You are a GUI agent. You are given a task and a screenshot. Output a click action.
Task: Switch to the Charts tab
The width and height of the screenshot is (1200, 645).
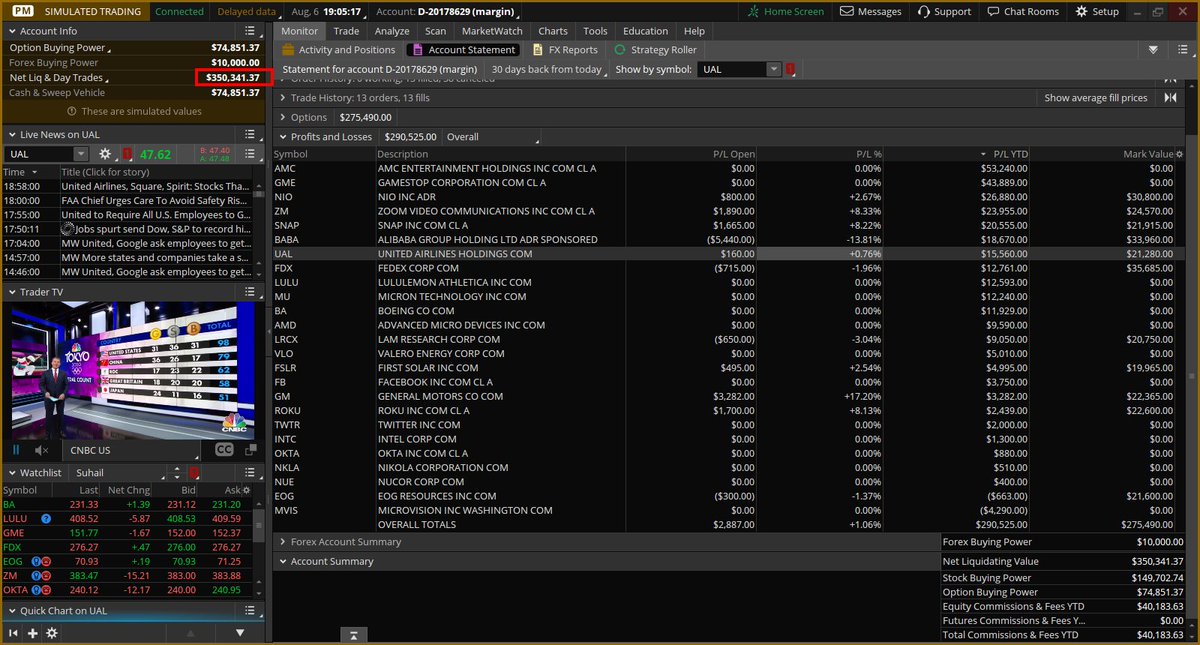click(552, 31)
